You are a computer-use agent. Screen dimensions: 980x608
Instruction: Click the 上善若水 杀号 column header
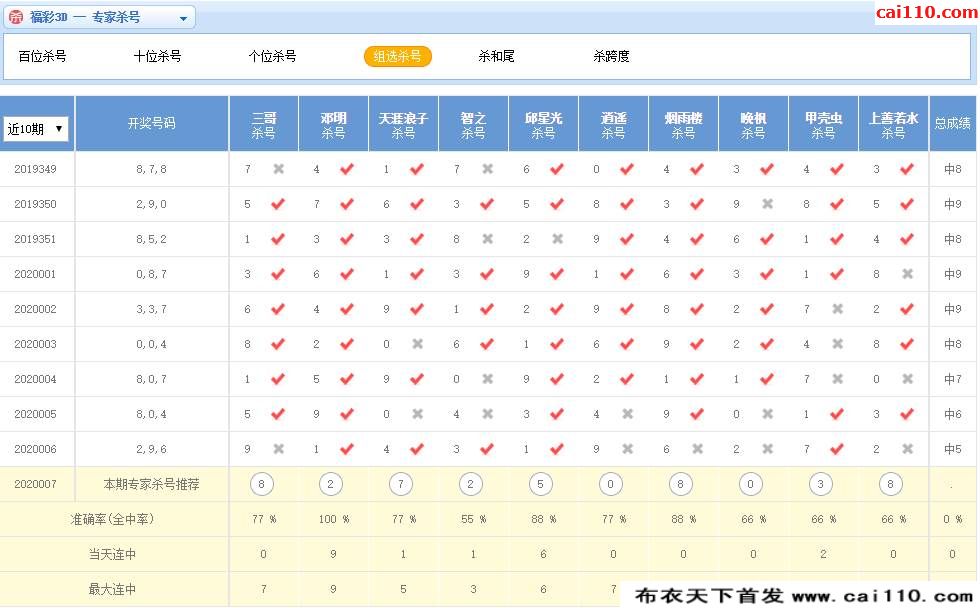[894, 124]
